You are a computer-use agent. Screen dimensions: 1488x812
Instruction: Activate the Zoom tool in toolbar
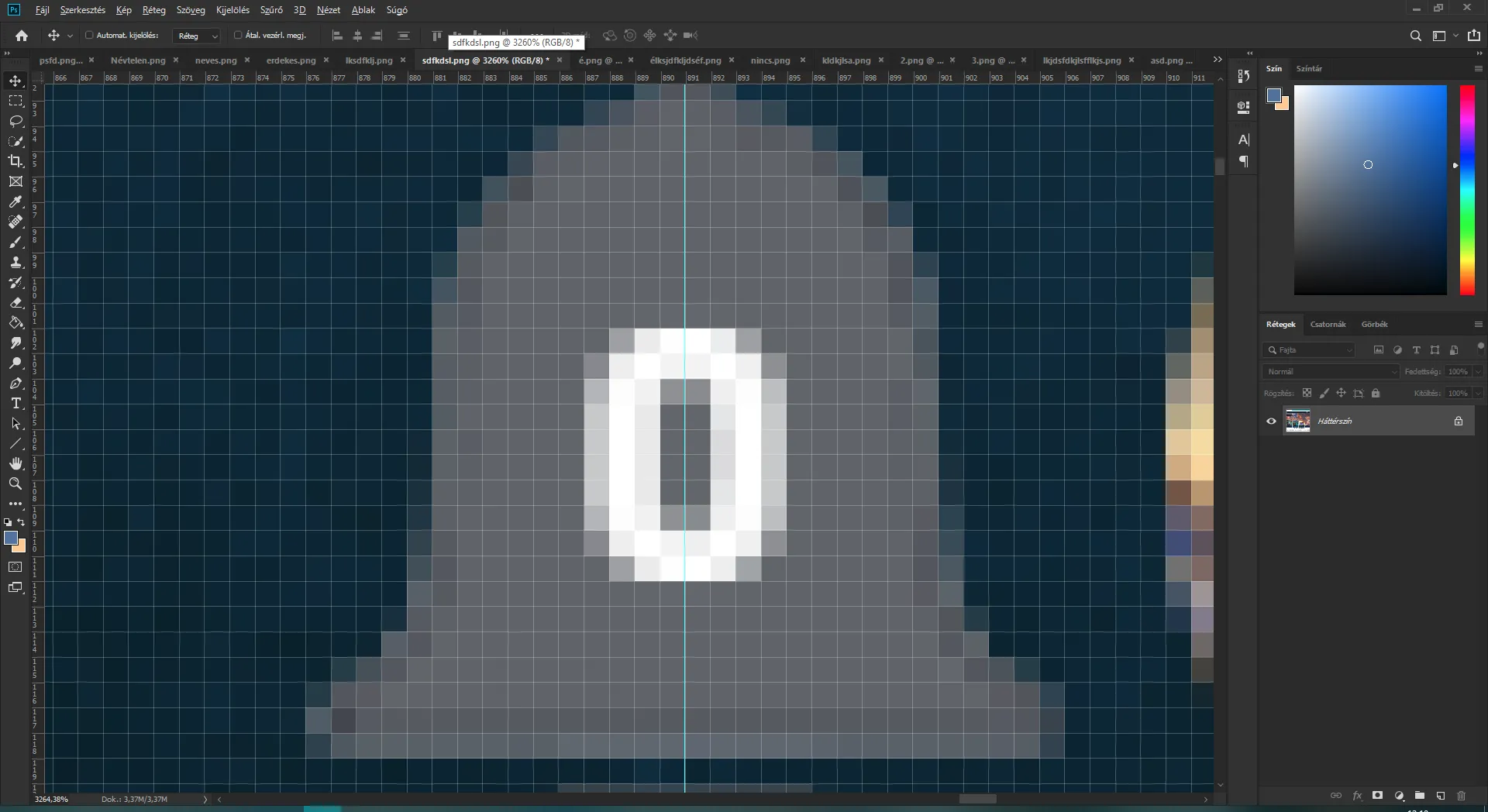pos(15,483)
